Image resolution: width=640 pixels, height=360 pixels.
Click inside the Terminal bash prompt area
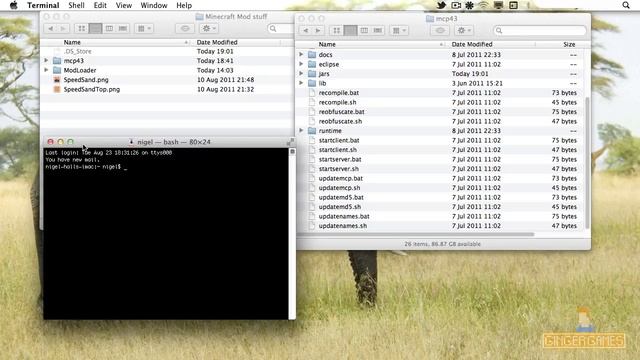click(x=166, y=233)
